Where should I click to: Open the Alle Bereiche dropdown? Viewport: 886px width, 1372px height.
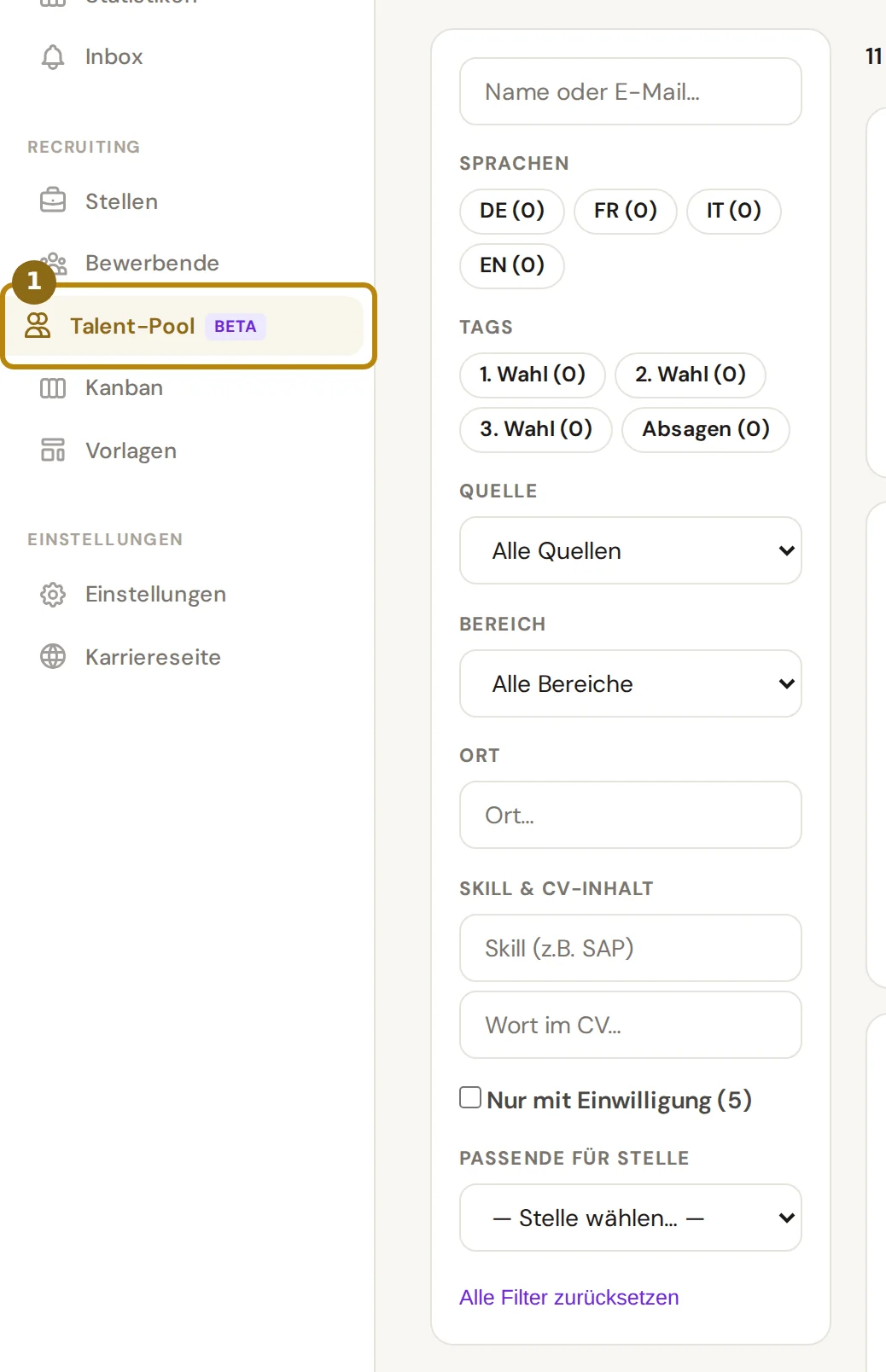pos(631,683)
